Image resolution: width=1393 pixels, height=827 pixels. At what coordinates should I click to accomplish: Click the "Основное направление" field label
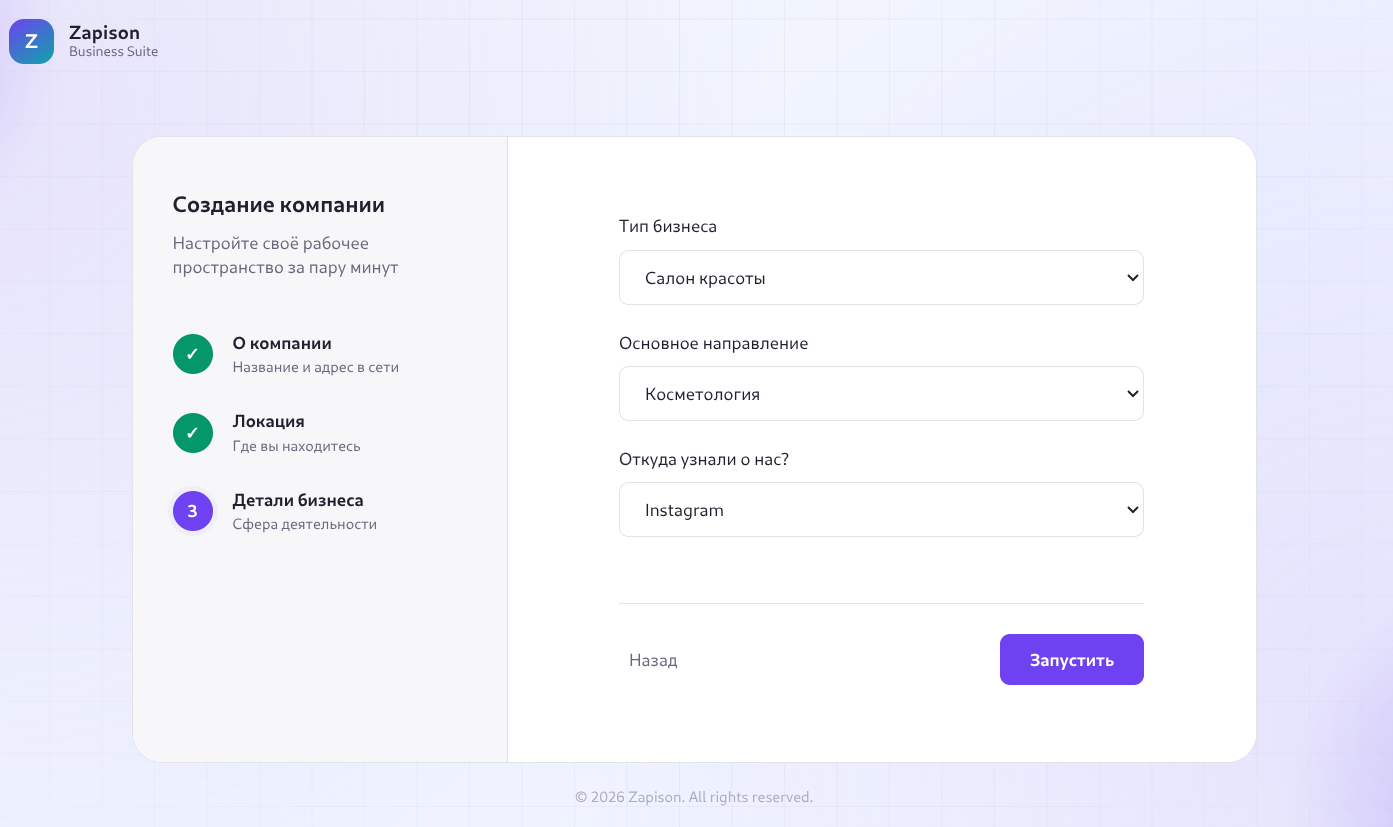713,343
